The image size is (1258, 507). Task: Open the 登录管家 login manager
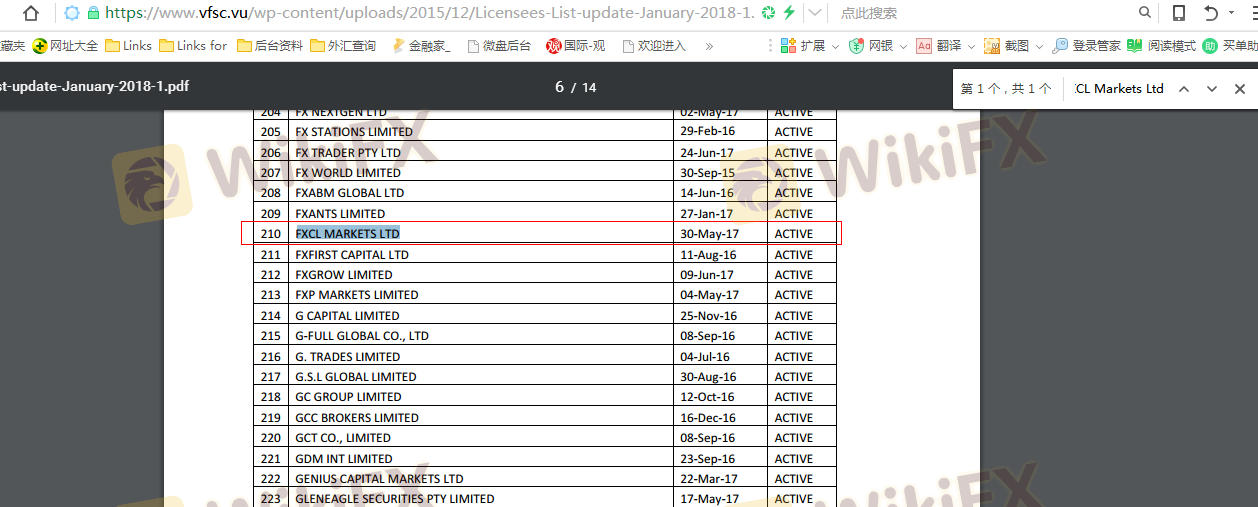[1086, 46]
